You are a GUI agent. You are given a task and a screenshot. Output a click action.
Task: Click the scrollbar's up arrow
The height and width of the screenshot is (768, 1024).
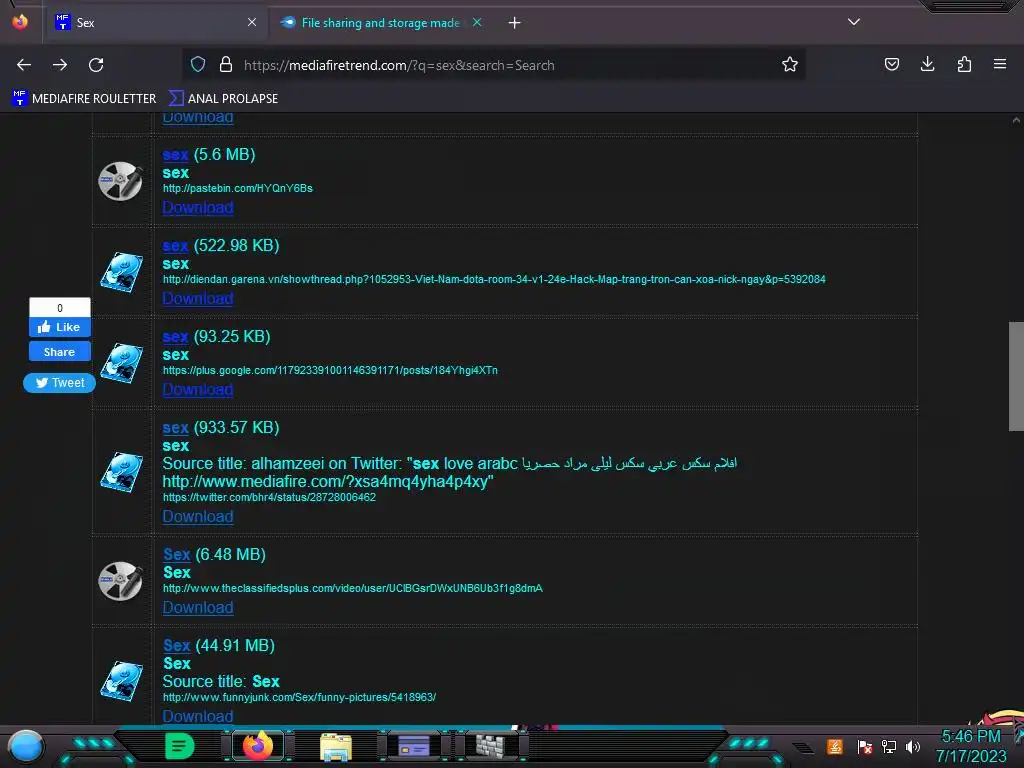(1016, 120)
